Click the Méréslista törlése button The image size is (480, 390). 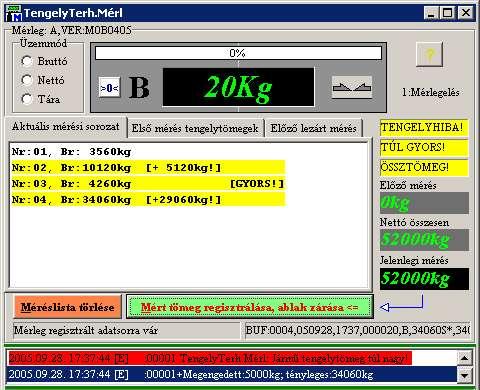(67, 307)
